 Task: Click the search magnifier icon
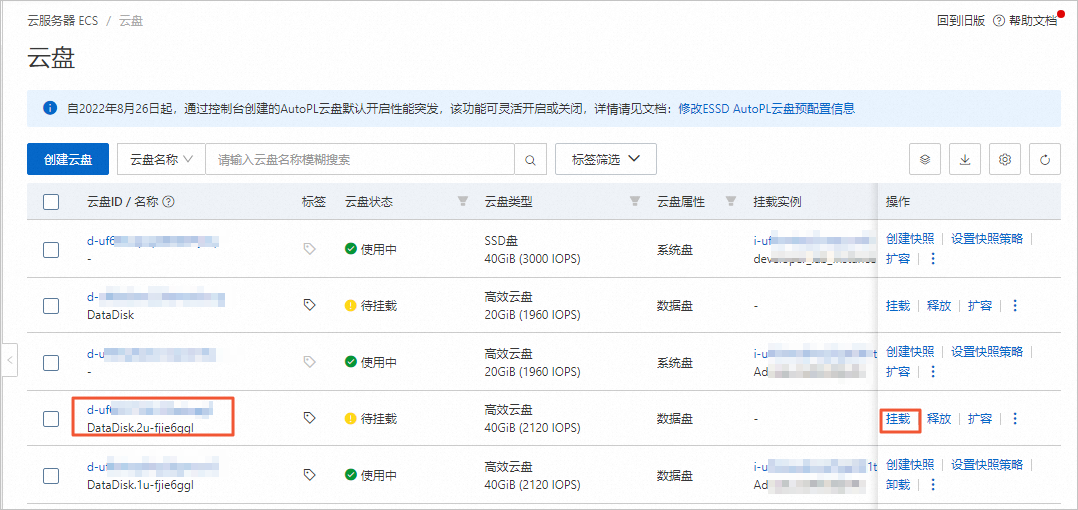pos(530,160)
